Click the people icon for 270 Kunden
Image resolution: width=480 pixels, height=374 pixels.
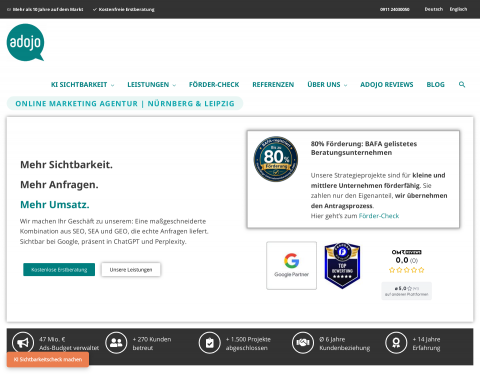click(116, 343)
